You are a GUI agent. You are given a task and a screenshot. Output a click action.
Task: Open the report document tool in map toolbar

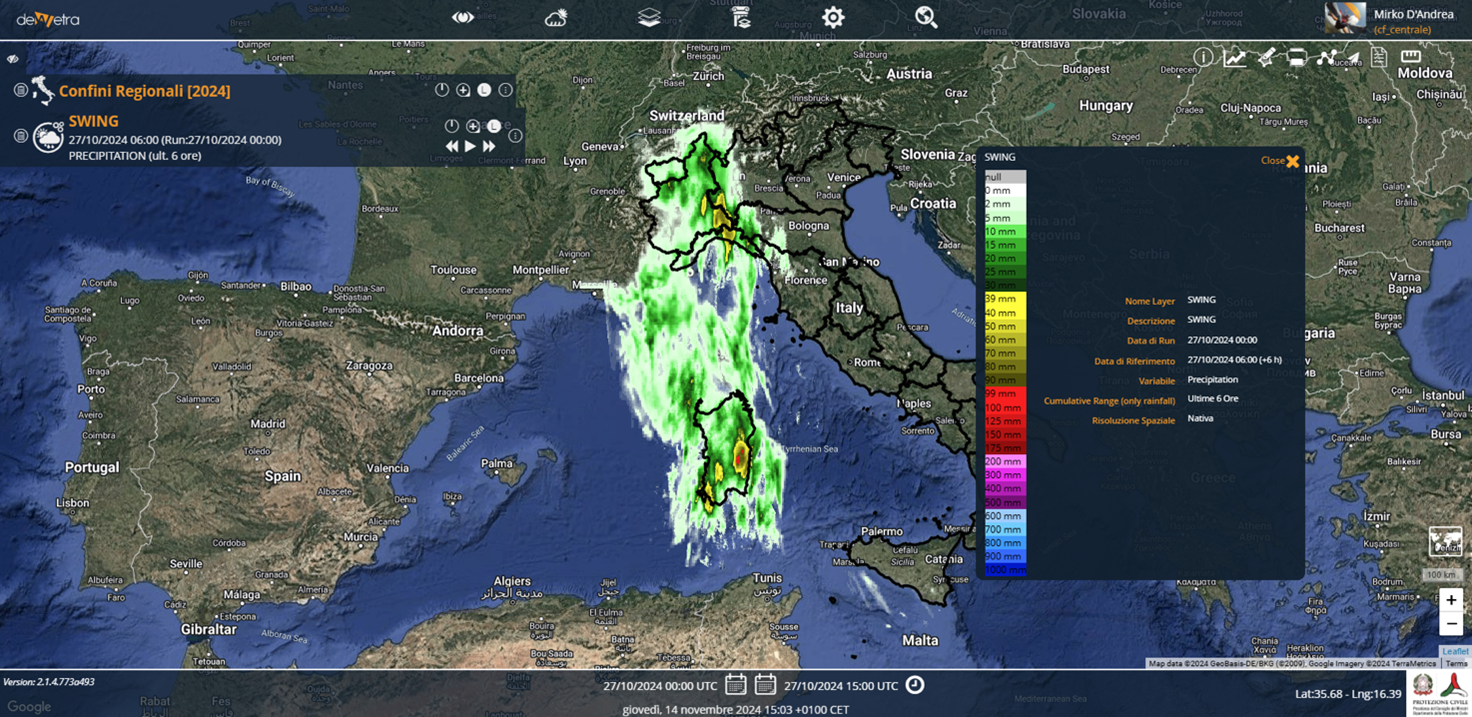[x=1379, y=57]
